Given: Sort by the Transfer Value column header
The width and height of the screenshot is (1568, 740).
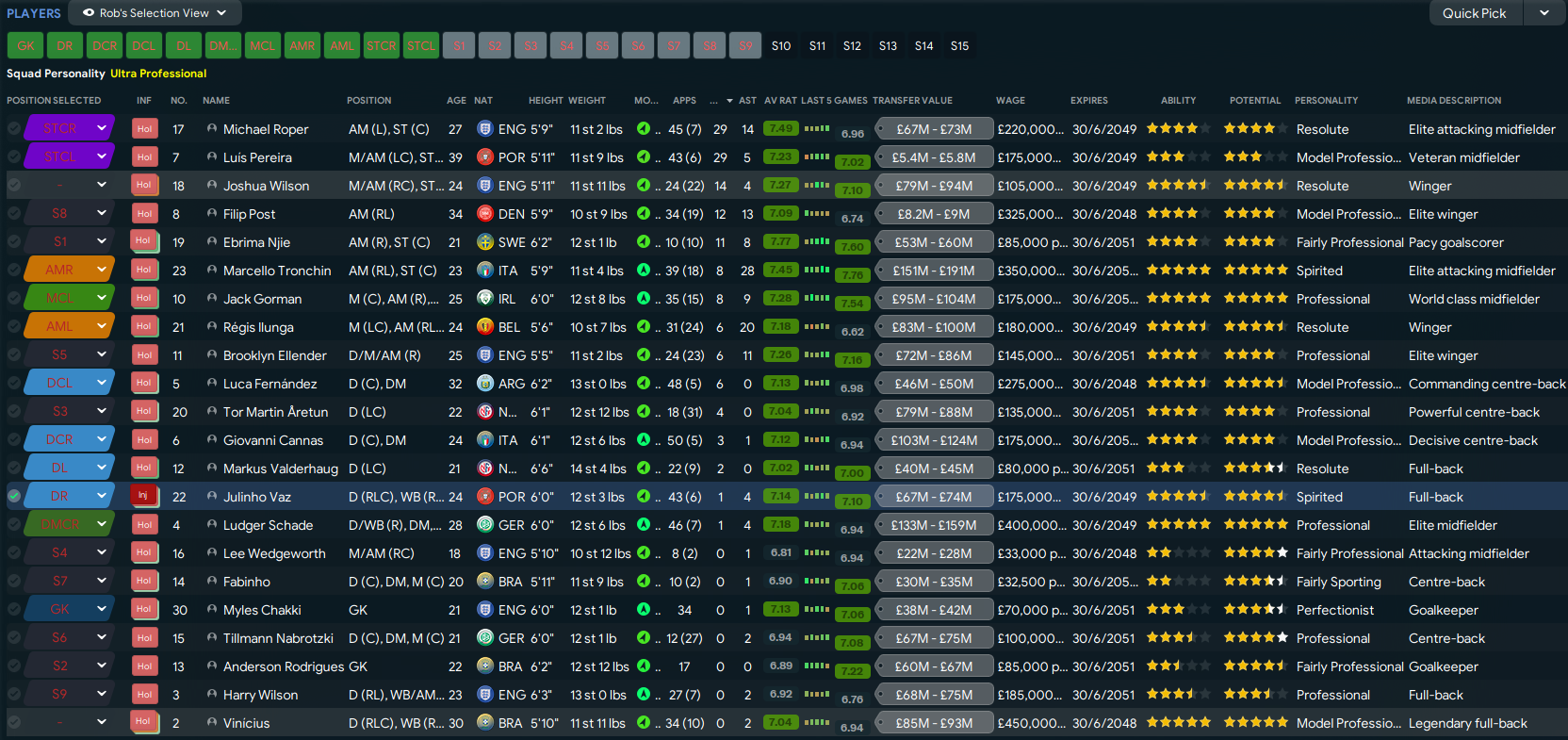Looking at the screenshot, I should point(912,100).
